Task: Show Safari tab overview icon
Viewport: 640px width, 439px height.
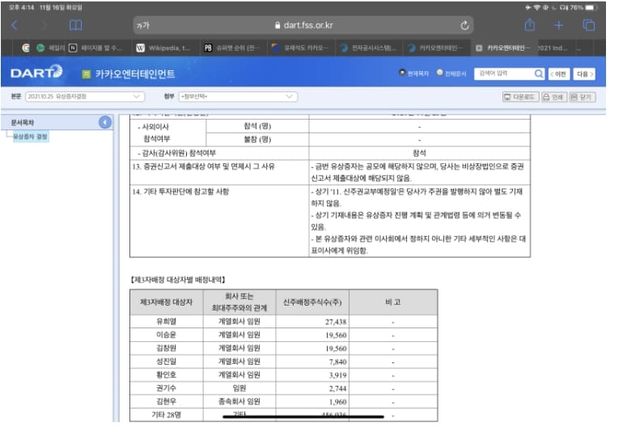Action: tap(589, 24)
